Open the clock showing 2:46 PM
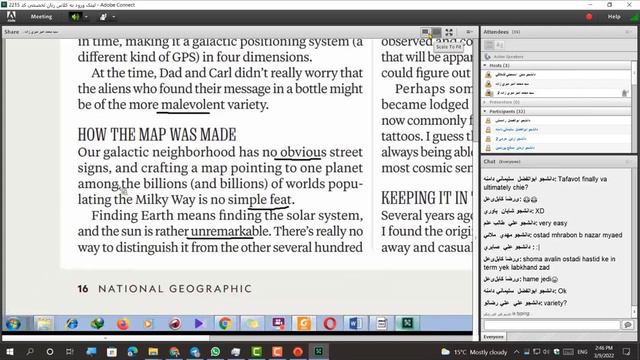This screenshot has width=640, height=360. 604,351
